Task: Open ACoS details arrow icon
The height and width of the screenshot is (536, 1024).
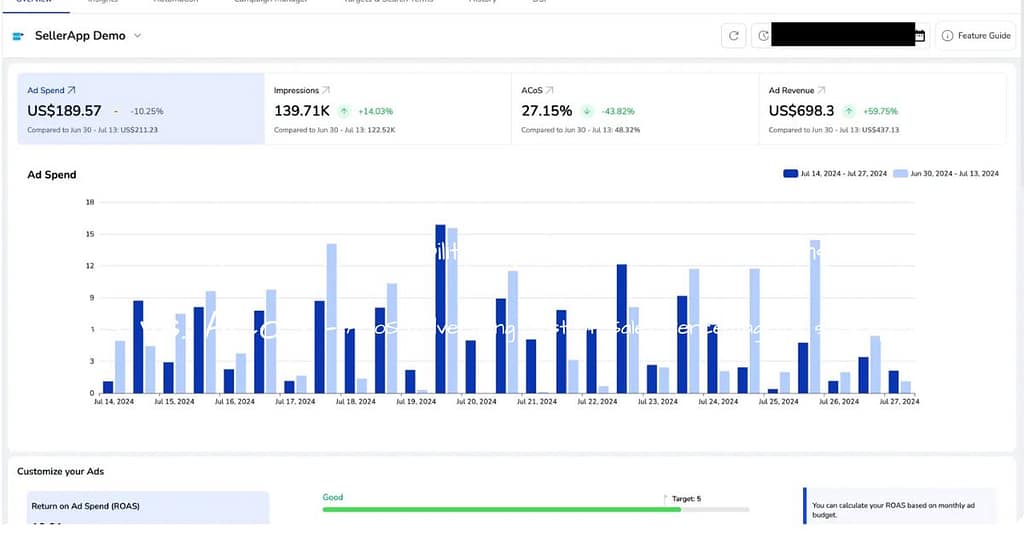Action: (x=550, y=90)
